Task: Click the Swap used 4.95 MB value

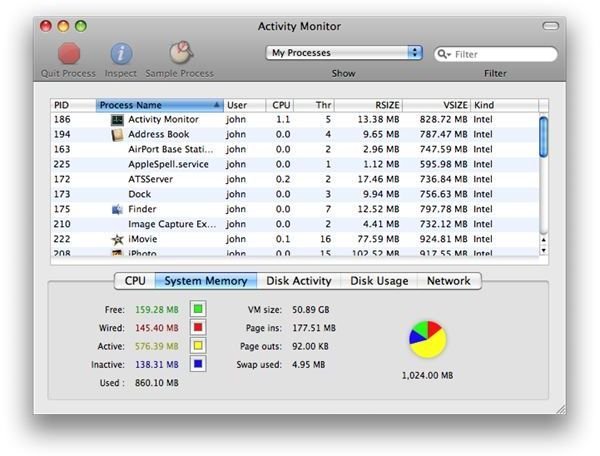Action: (x=308, y=365)
